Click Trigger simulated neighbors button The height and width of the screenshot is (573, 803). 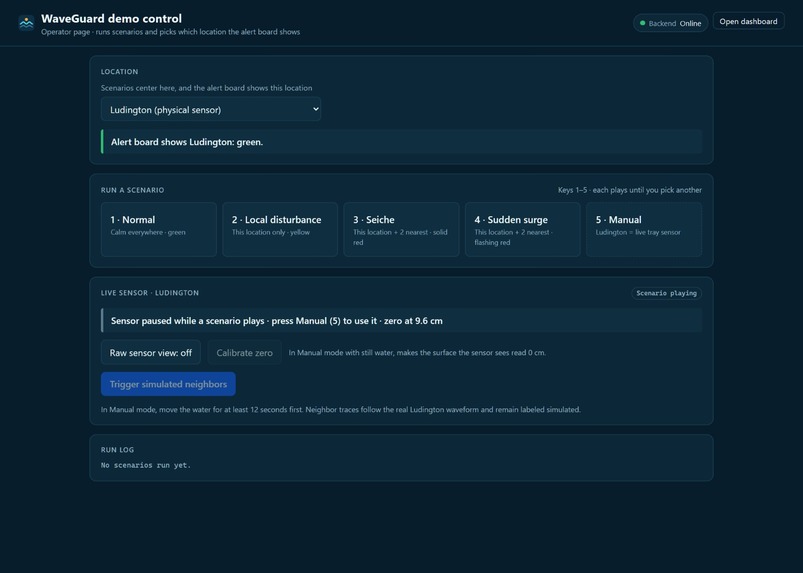[x=168, y=384]
